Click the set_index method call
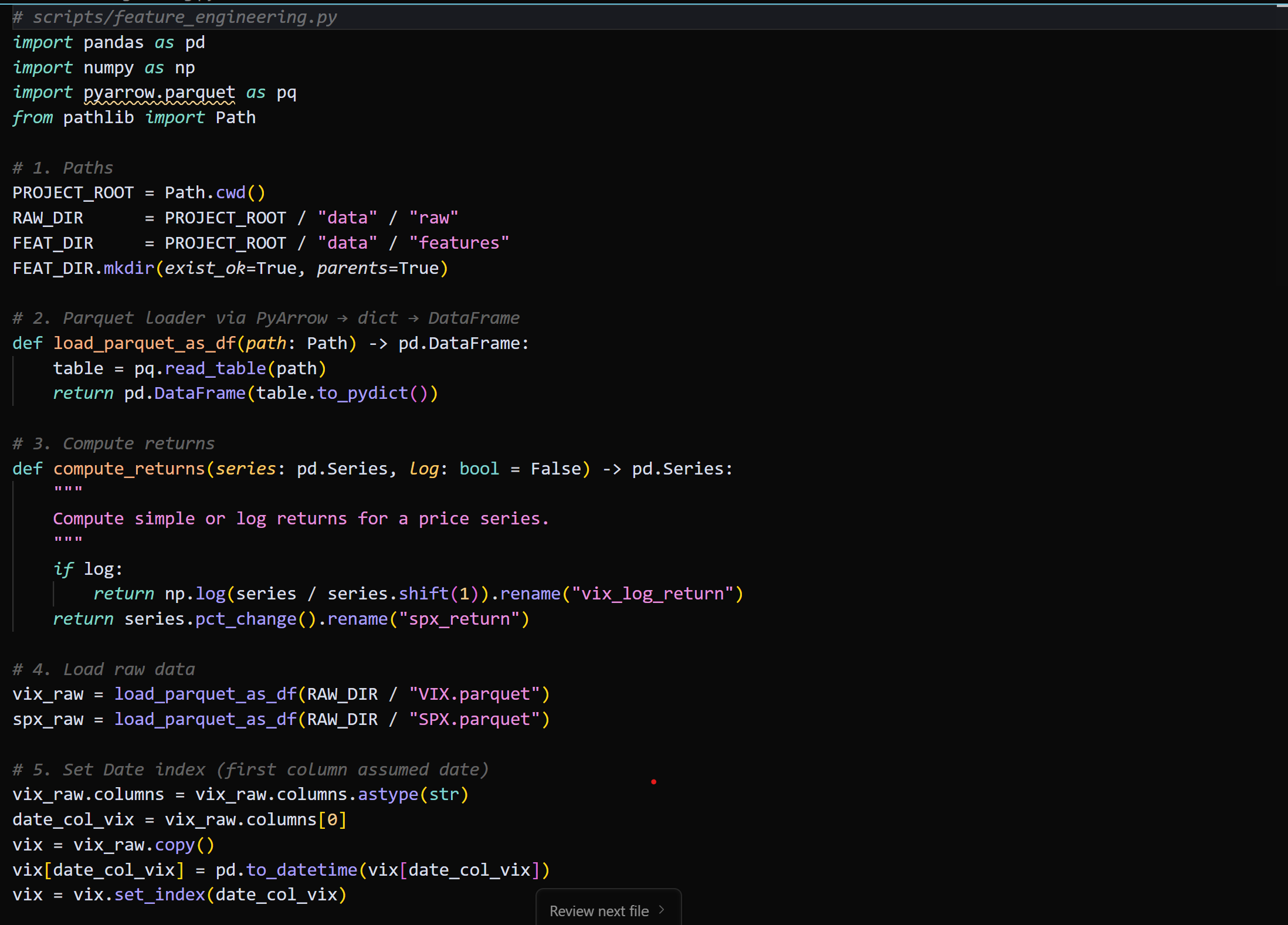 coord(160,894)
